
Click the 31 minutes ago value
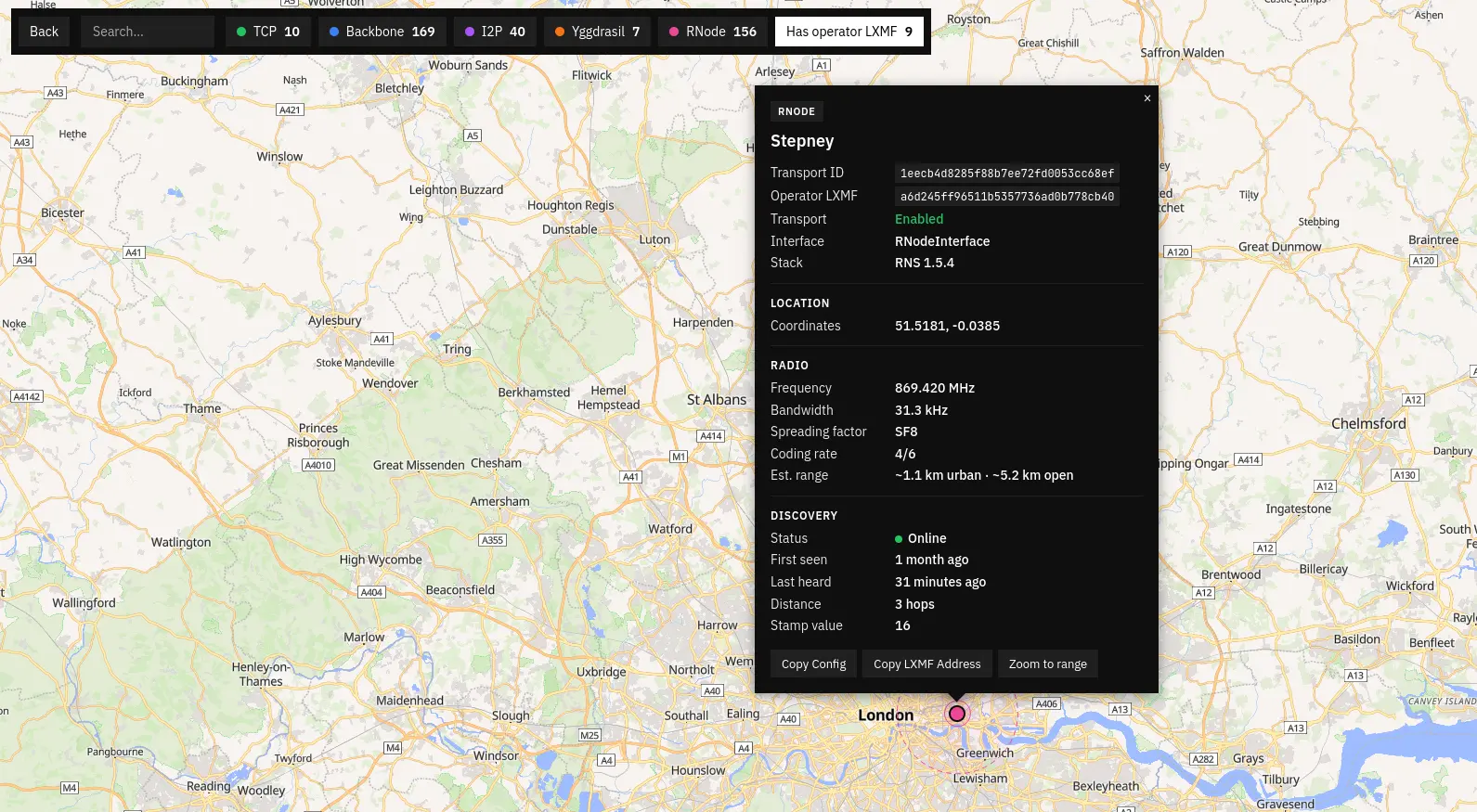click(940, 582)
